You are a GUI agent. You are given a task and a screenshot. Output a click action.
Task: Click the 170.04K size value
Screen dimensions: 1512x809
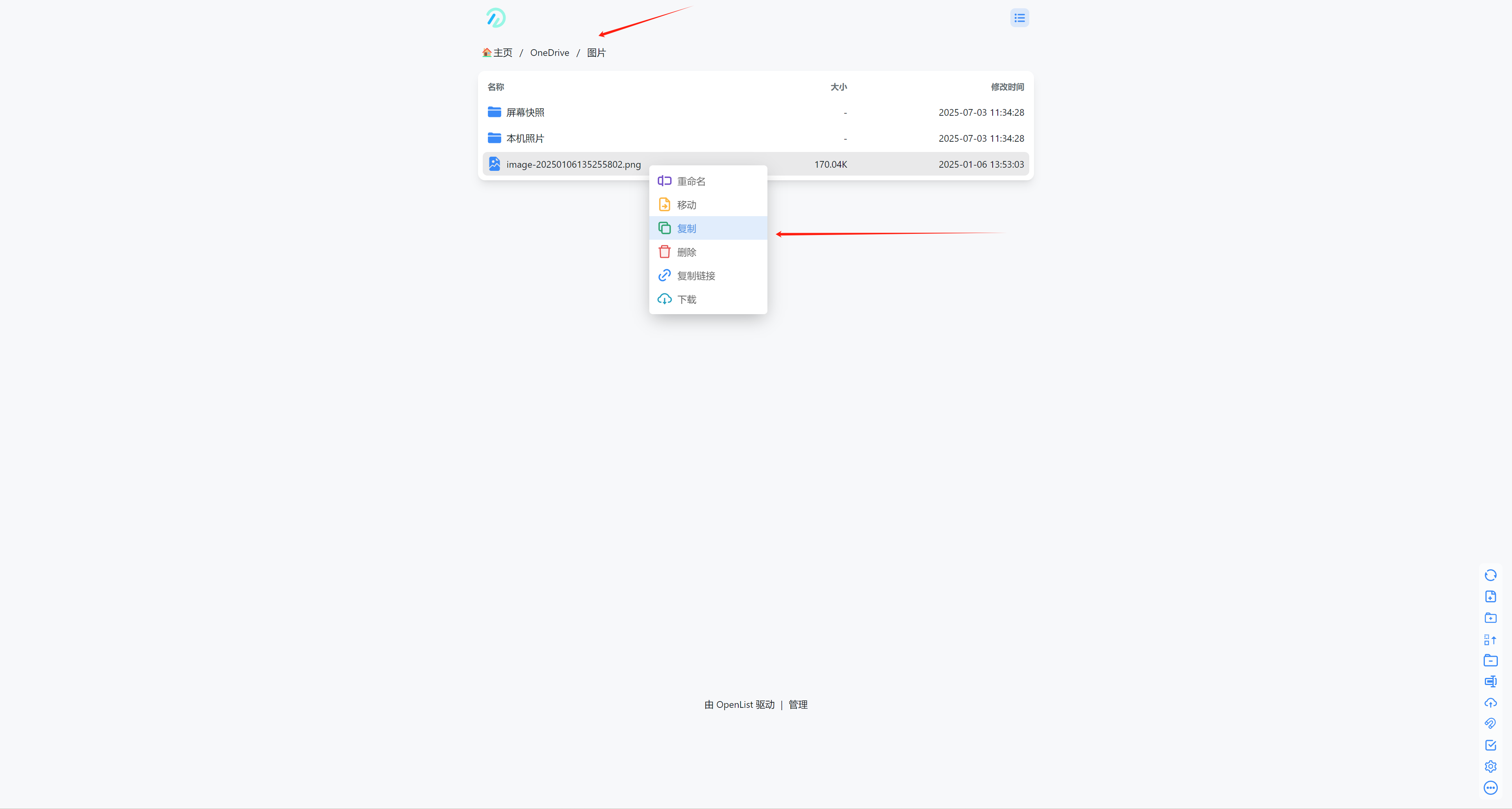[830, 164]
